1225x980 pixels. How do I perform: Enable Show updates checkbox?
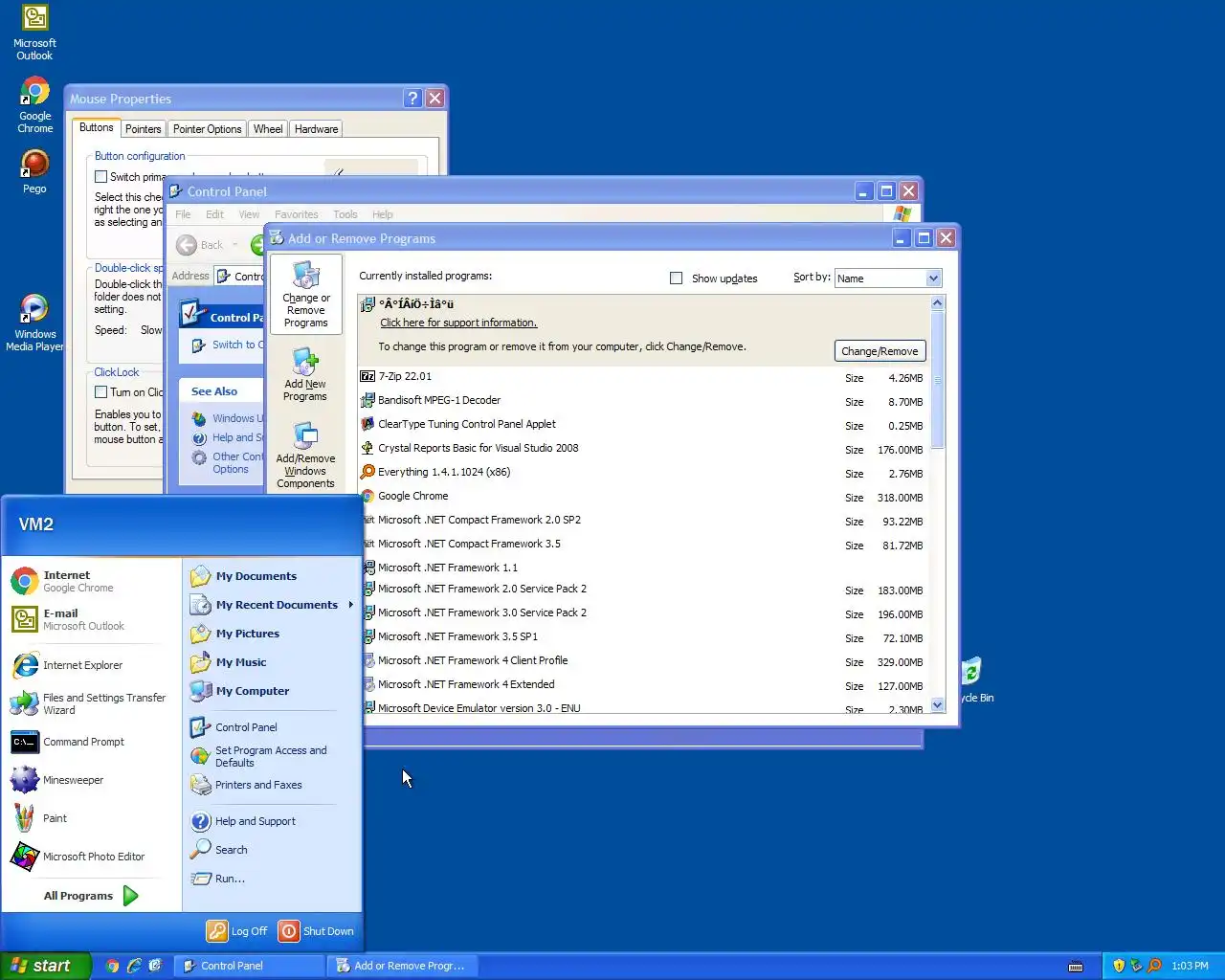(676, 278)
